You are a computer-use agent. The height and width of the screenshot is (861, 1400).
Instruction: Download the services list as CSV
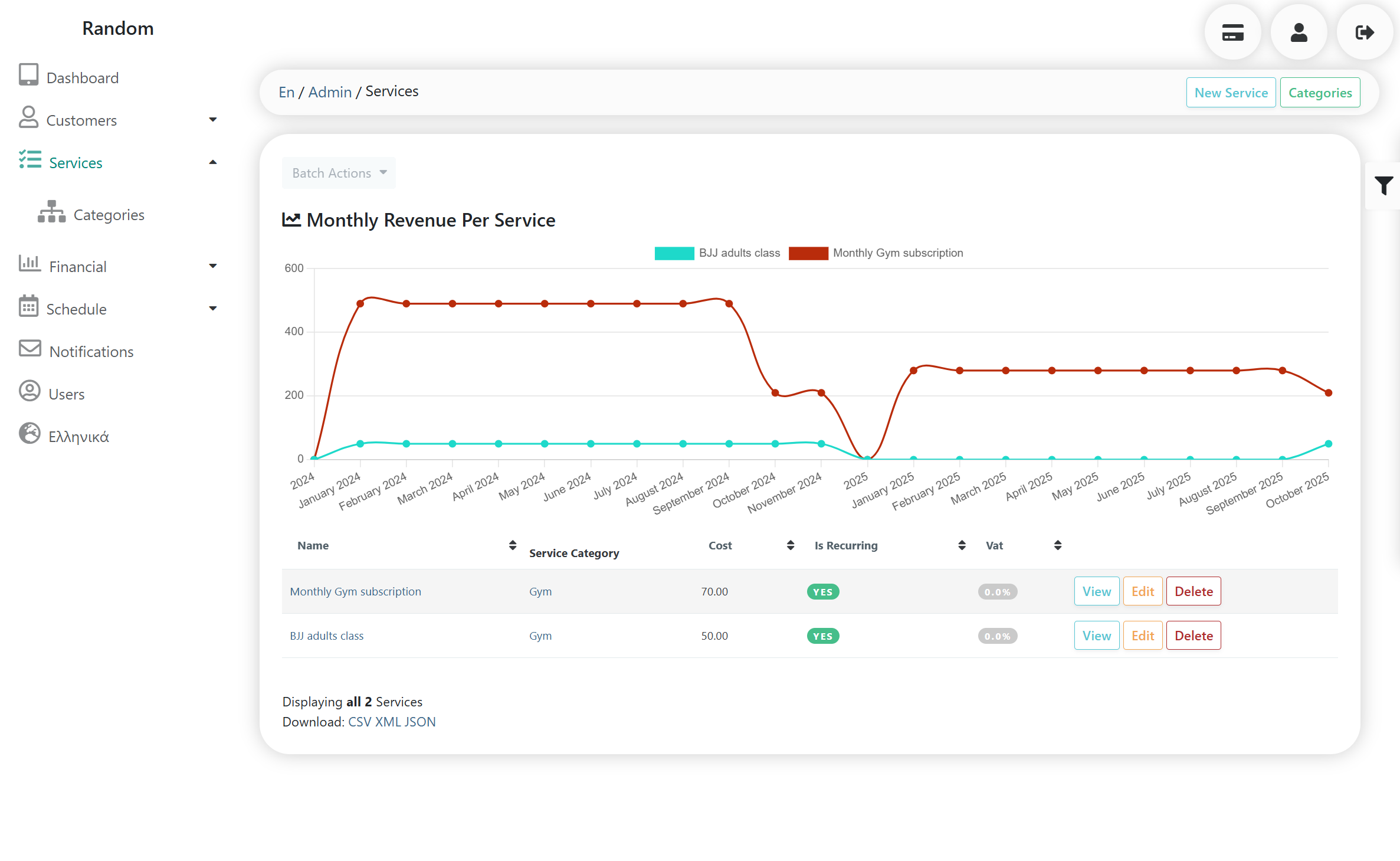click(x=359, y=722)
